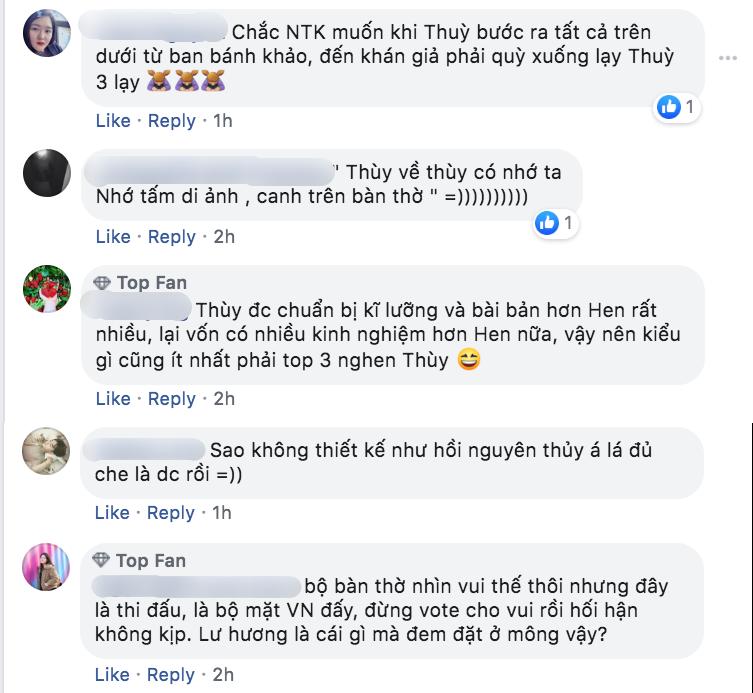The image size is (753, 693).
Task: Like the comment about Thùy and Hen
Action: point(113,399)
